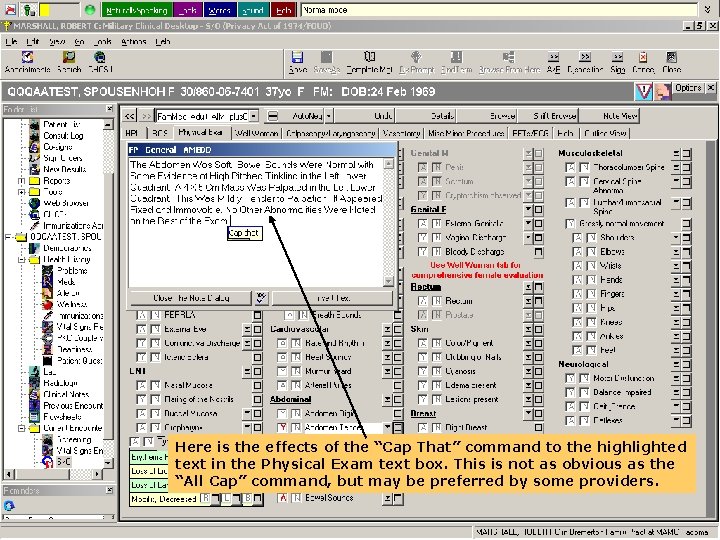Open the Appointments icon

point(28,57)
